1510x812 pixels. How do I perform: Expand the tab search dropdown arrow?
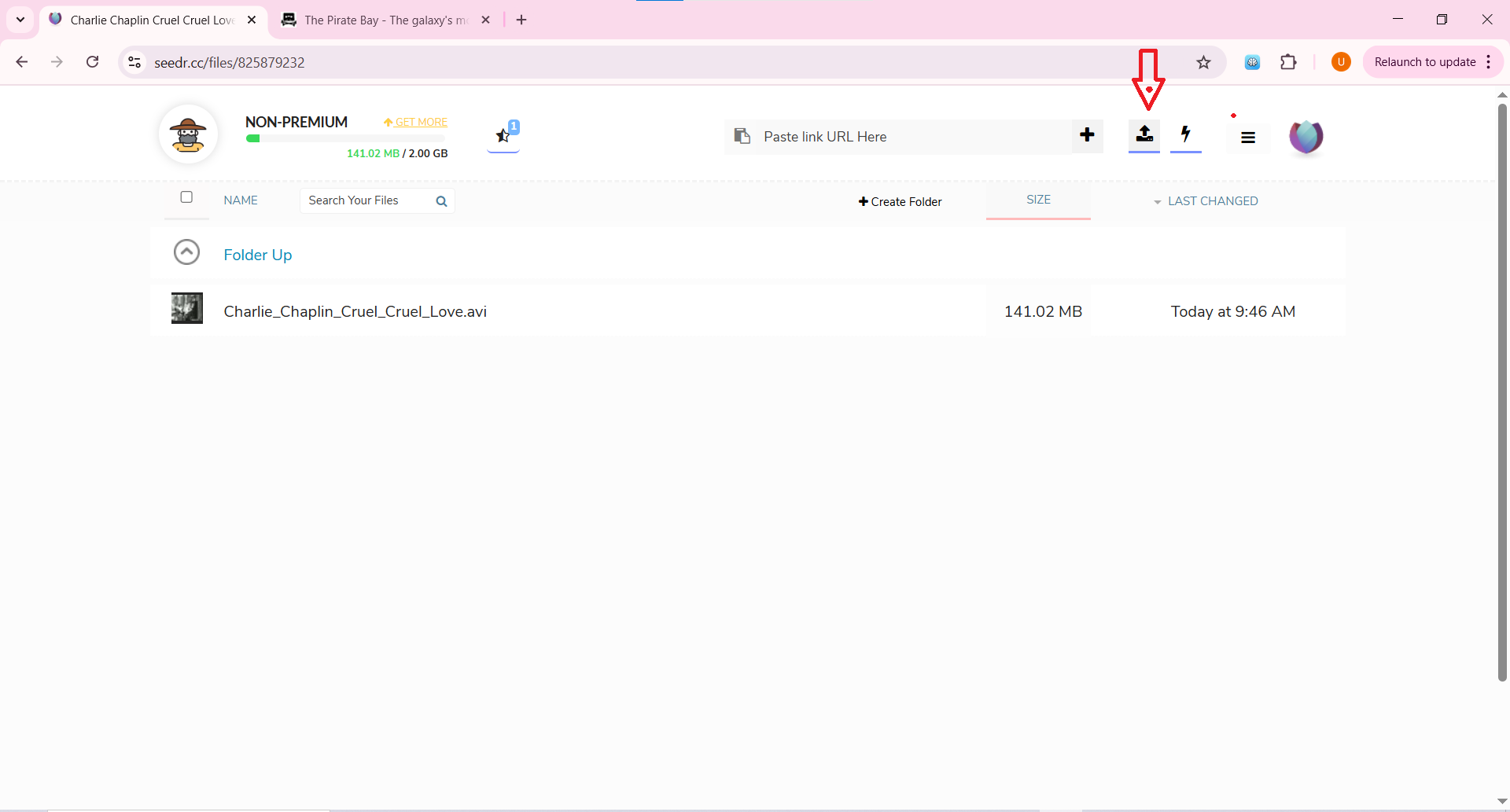20,20
